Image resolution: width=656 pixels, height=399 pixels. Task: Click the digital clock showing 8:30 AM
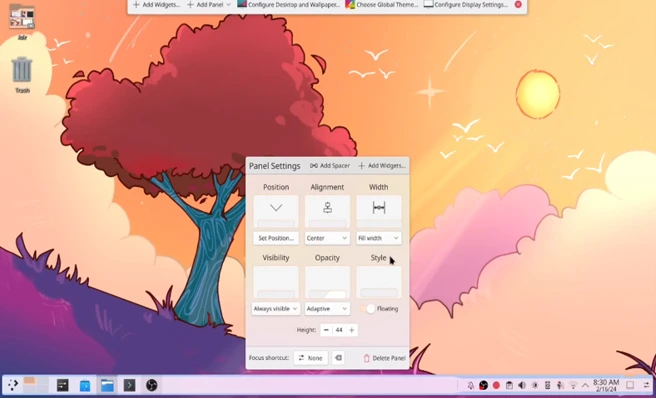point(606,385)
